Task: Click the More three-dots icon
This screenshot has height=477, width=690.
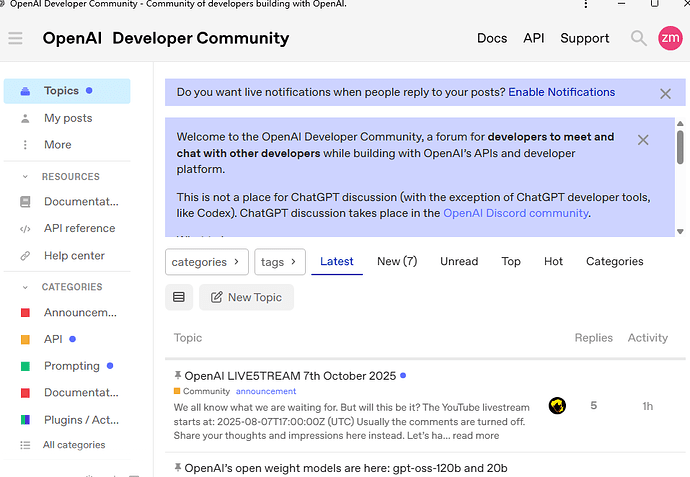Action: click(26, 145)
